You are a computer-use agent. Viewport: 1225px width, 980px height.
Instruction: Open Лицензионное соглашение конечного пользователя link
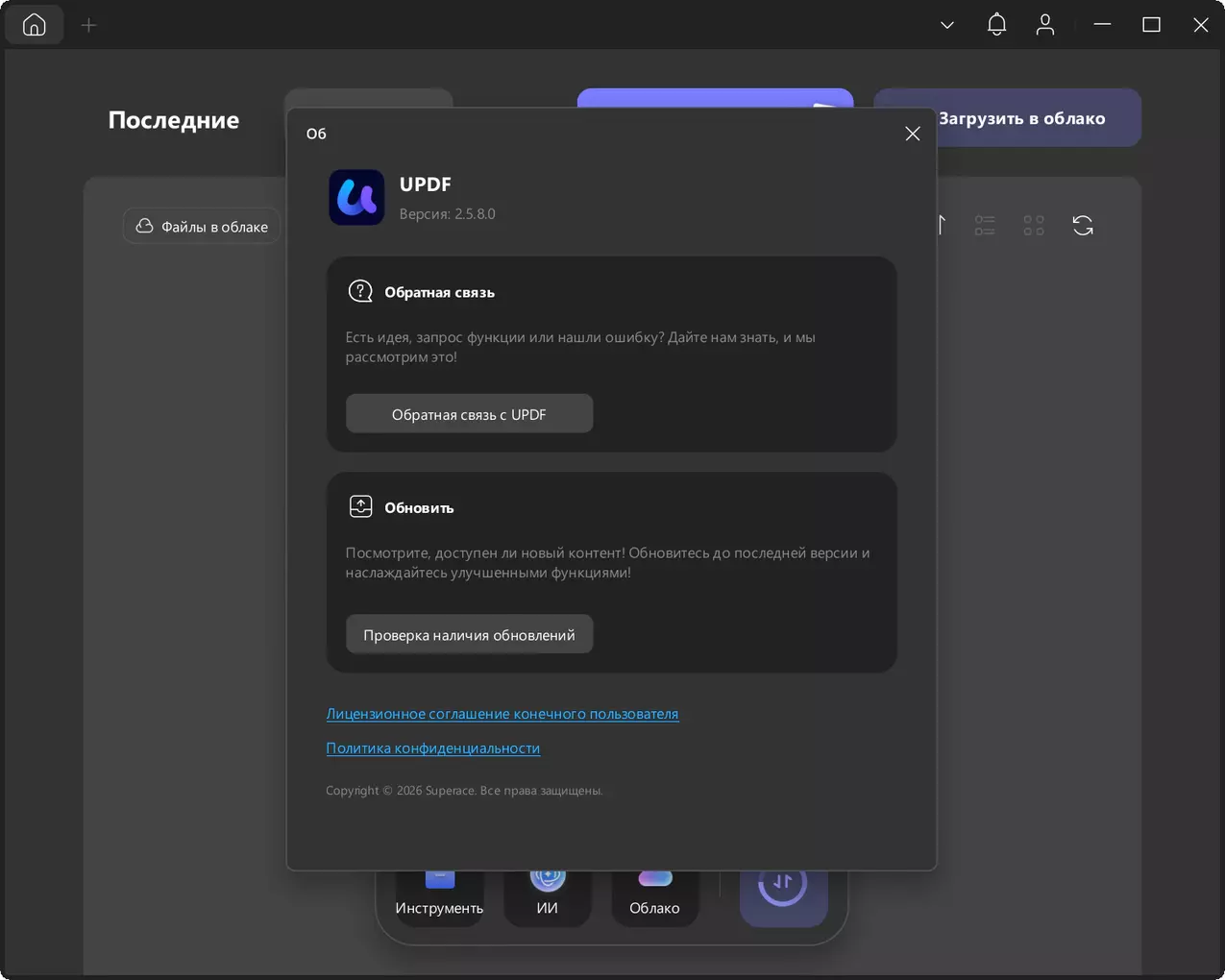click(x=502, y=714)
